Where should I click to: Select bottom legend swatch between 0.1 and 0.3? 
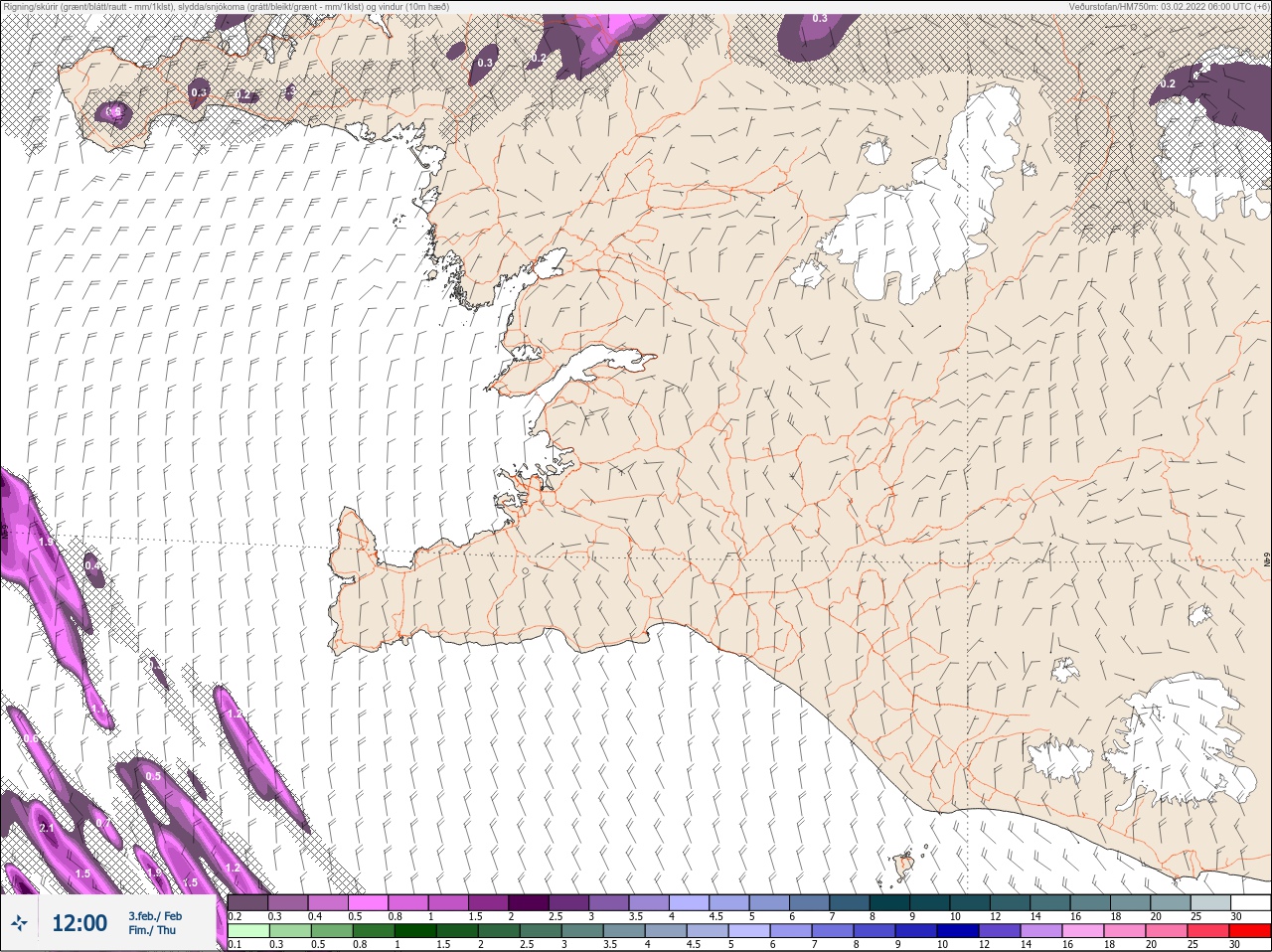(x=248, y=931)
